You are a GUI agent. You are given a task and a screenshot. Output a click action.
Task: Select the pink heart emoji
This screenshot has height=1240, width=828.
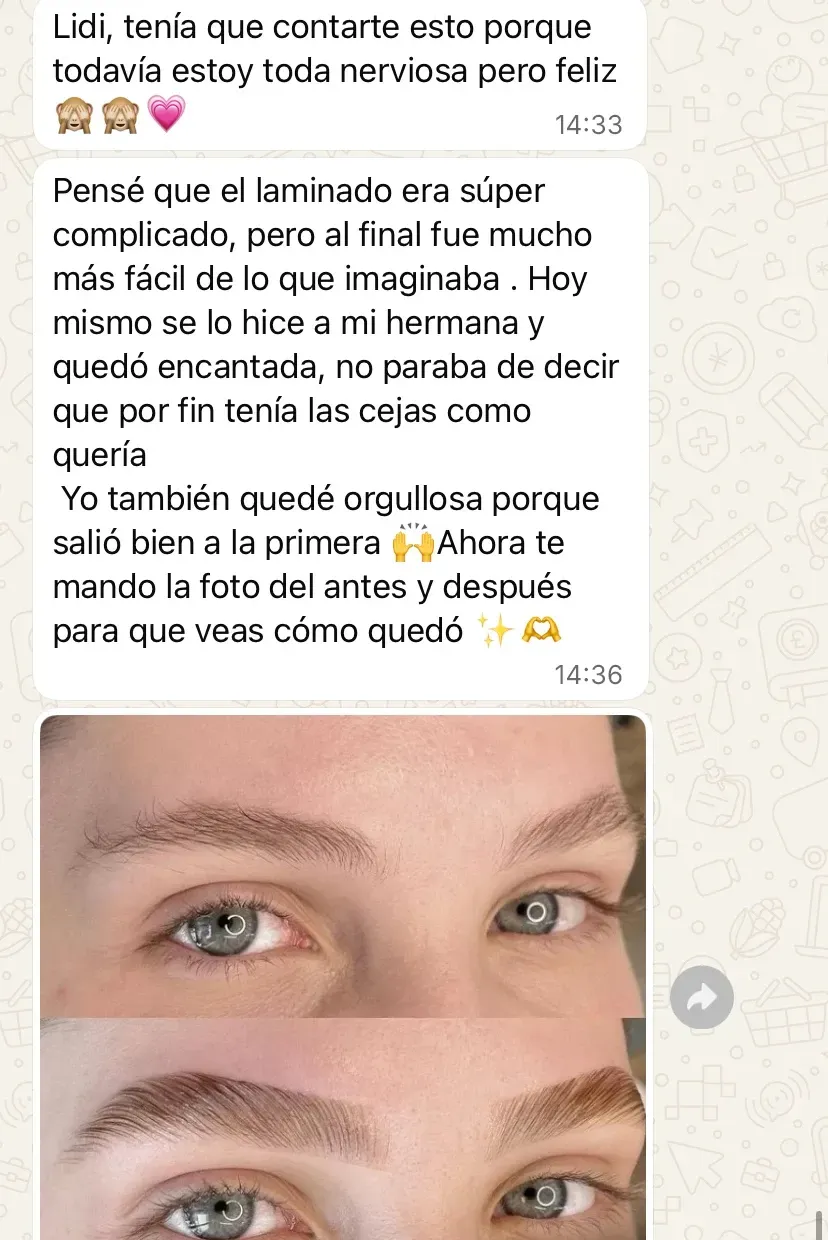pyautogui.click(x=166, y=115)
